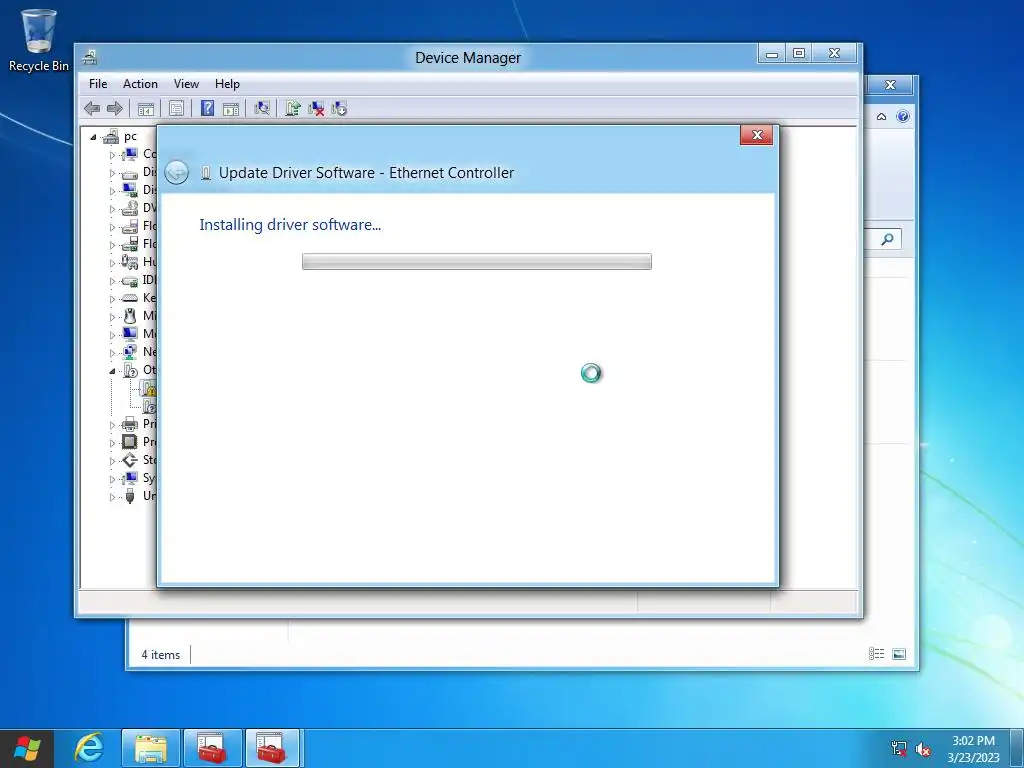Expand the Network adapters category arrow
Viewport: 1024px width, 768px height.
(x=112, y=353)
